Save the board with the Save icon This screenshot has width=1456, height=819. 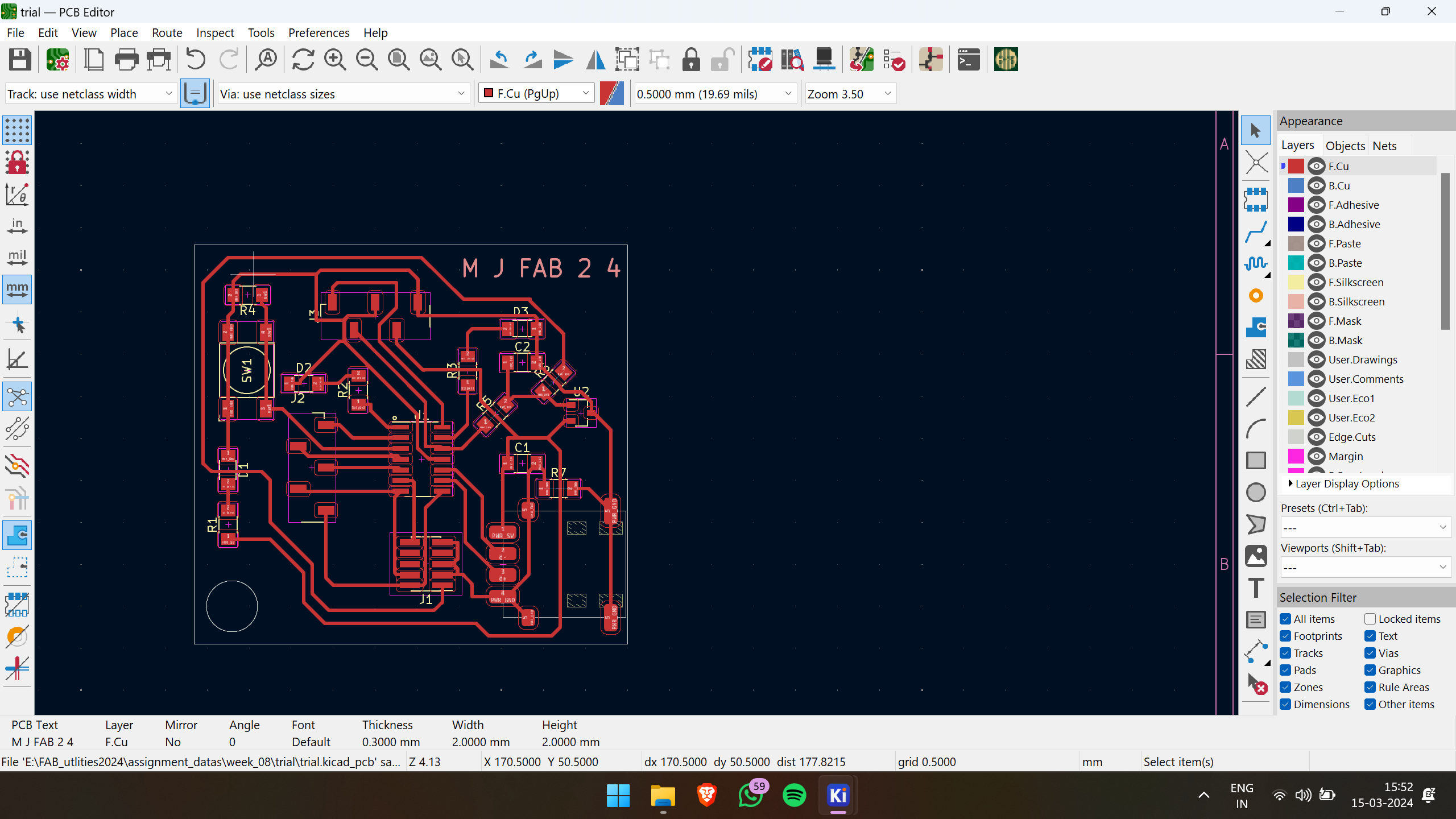click(20, 59)
